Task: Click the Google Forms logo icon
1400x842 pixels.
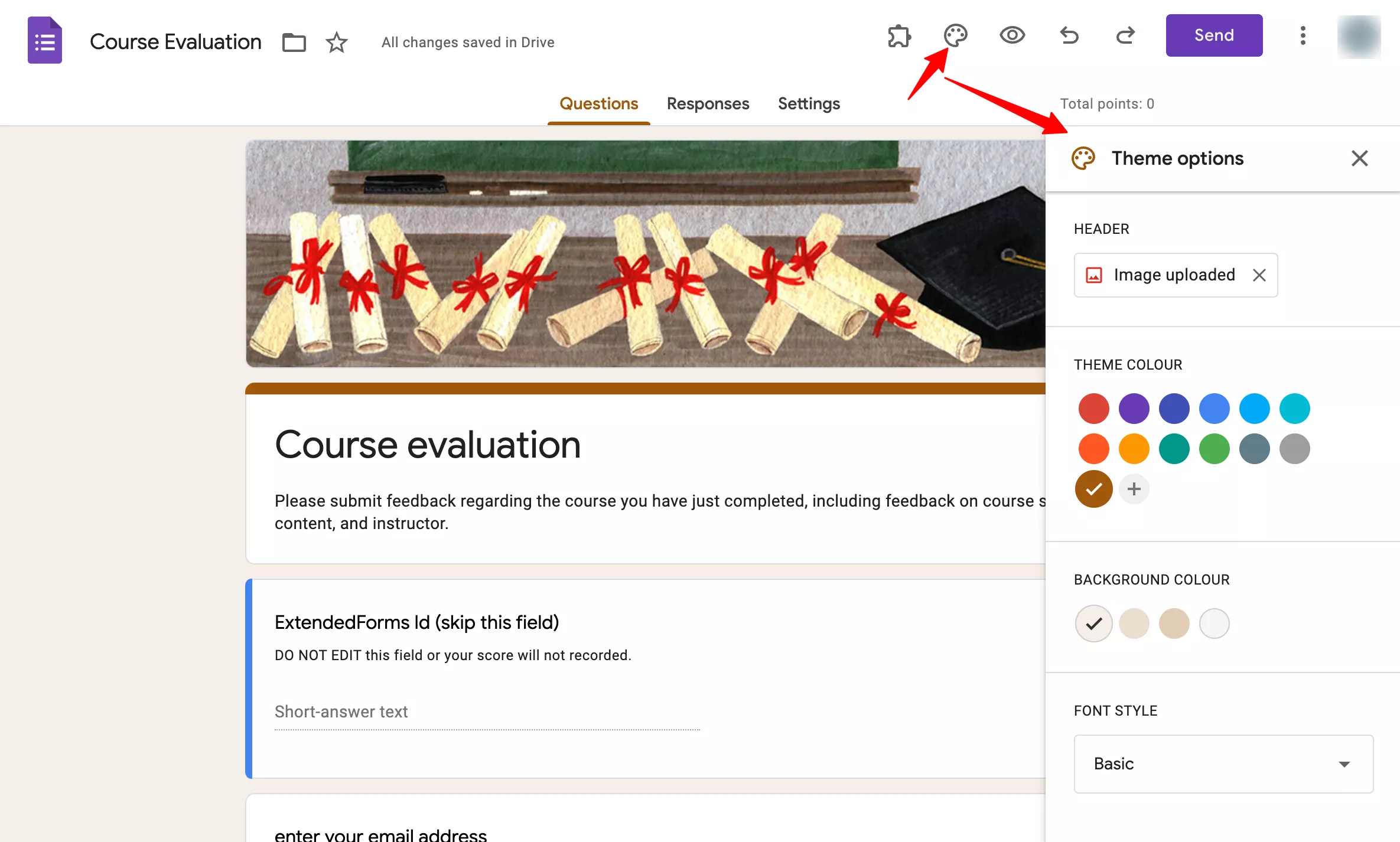Action: pyautogui.click(x=44, y=40)
